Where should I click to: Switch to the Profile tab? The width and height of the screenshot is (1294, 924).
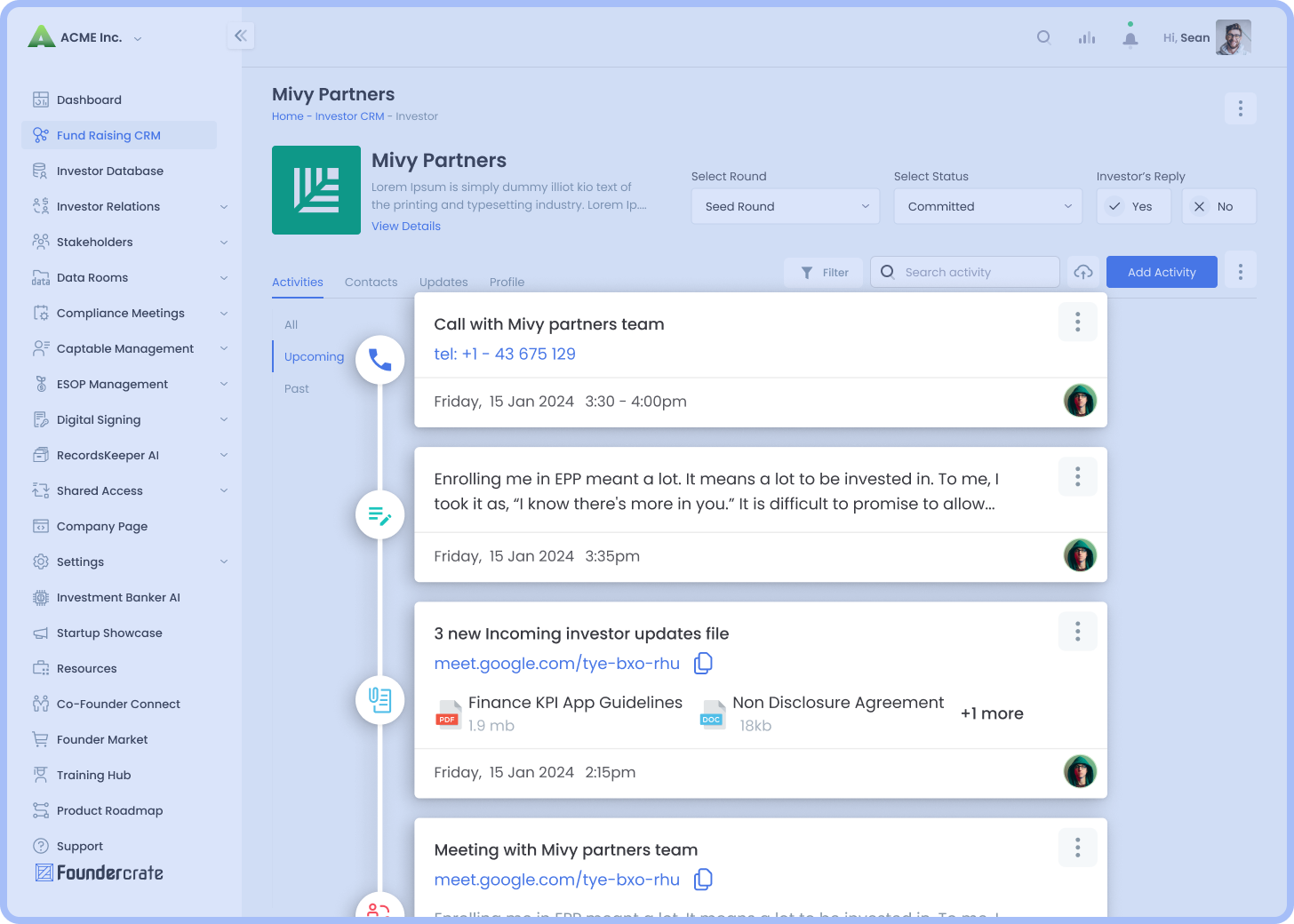(x=507, y=282)
